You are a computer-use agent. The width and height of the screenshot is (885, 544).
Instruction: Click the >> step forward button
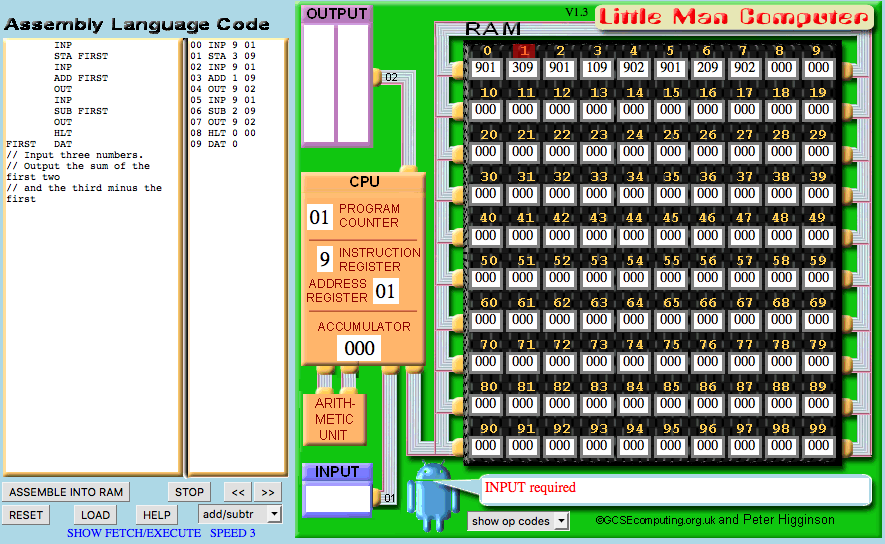pyautogui.click(x=268, y=492)
